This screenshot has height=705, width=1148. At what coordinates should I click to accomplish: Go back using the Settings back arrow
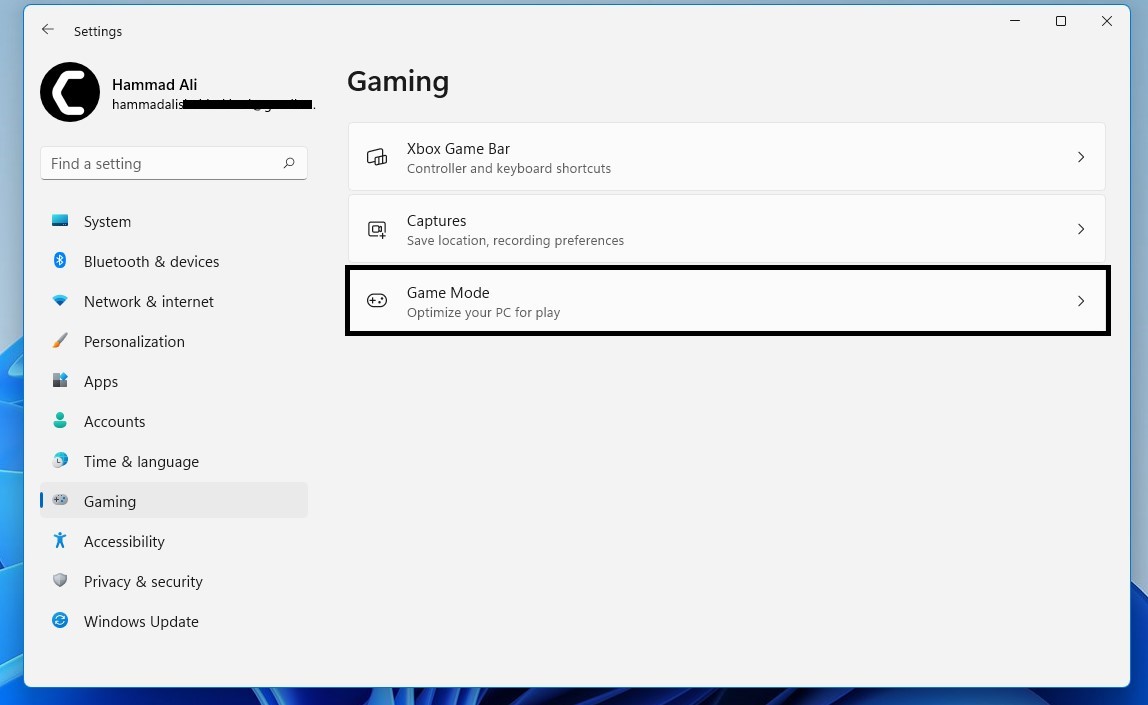tap(48, 30)
